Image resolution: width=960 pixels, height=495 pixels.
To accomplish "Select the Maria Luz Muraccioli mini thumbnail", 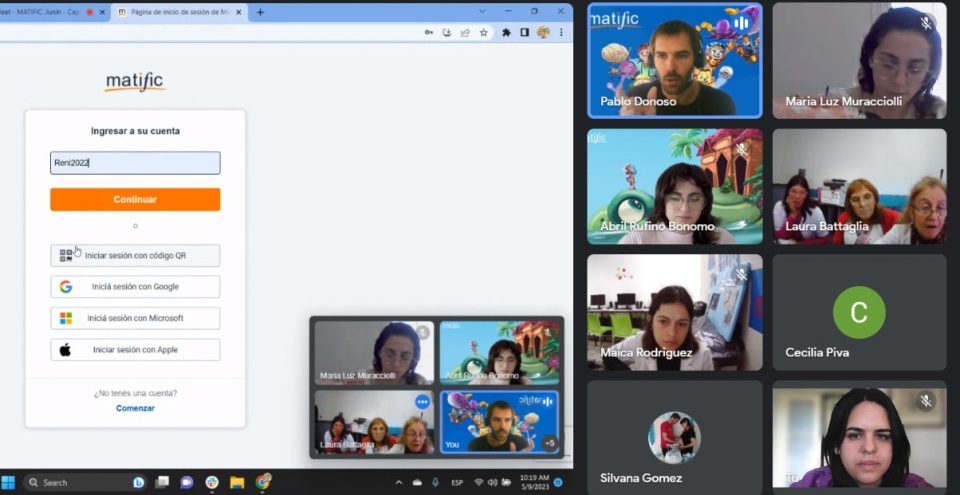I will 374,353.
